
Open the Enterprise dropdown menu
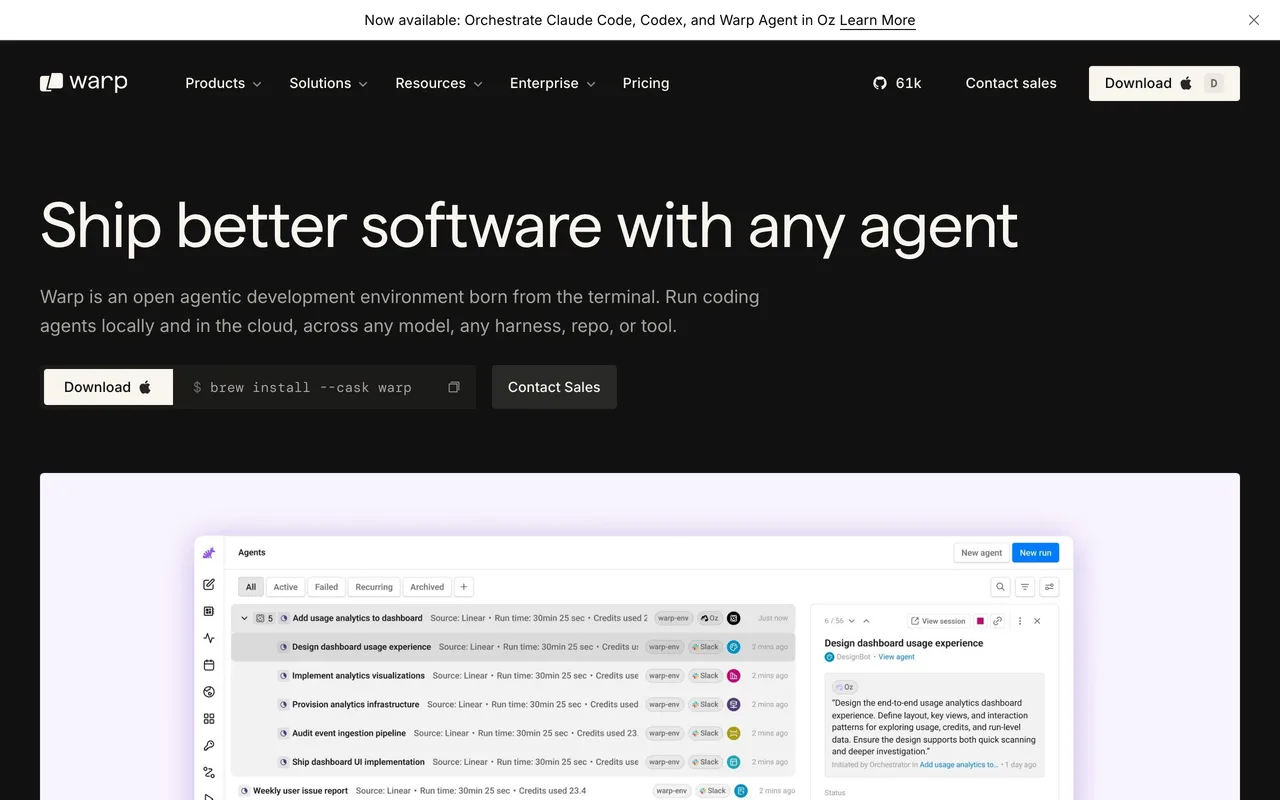coord(552,83)
